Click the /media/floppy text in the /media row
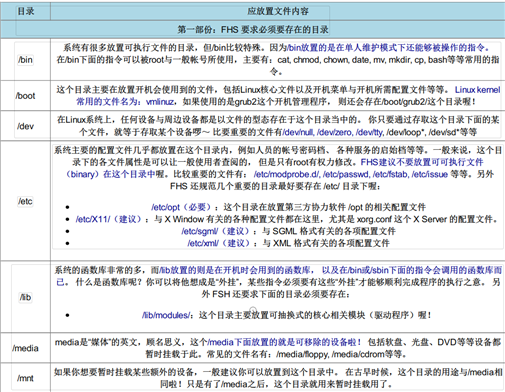The image size is (505, 392). tap(302, 354)
